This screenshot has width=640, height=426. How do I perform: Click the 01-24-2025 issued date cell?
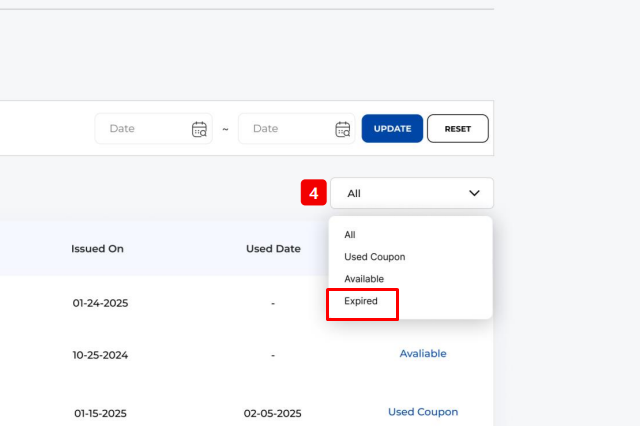(x=101, y=303)
